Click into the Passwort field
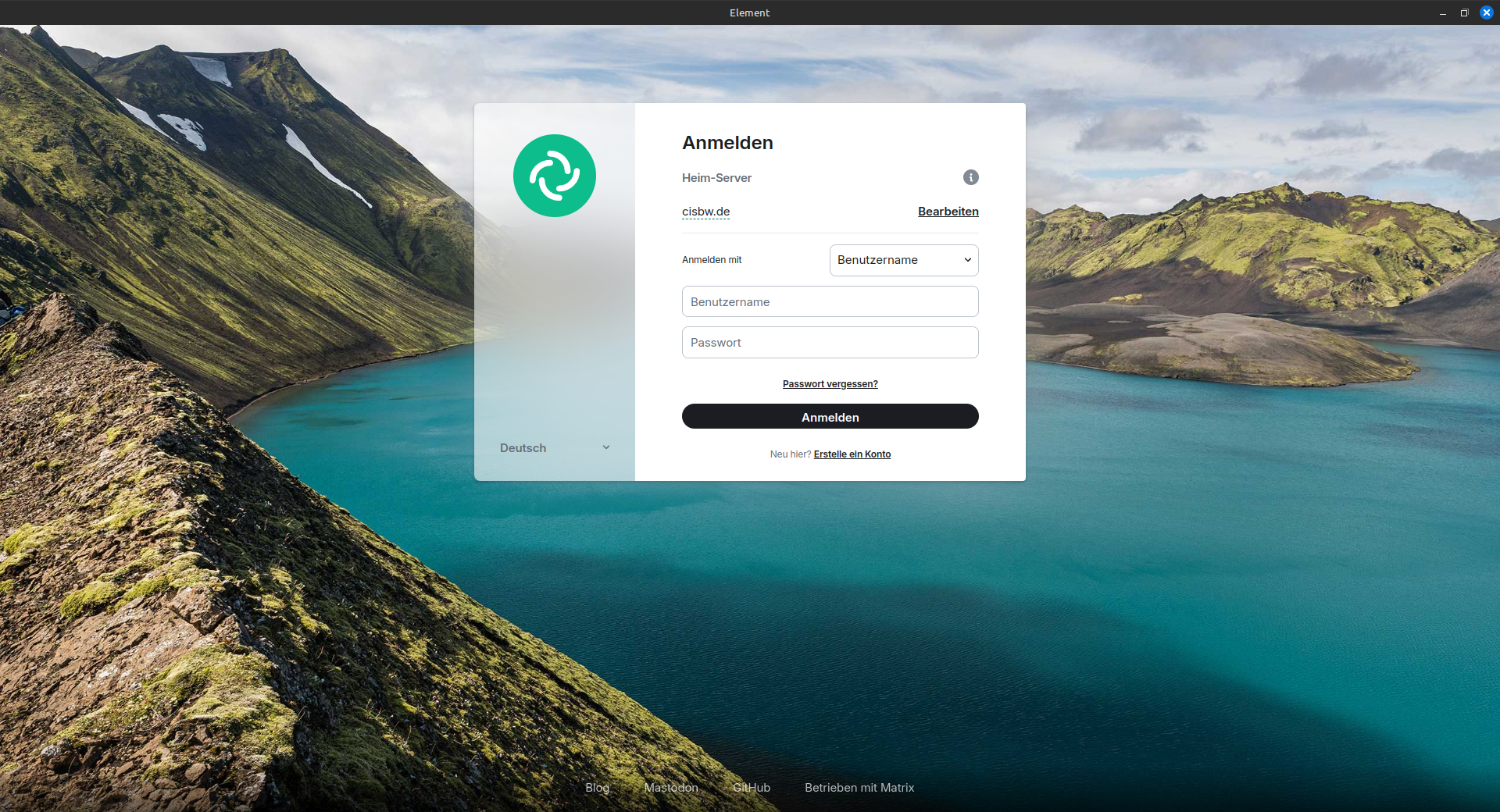 point(830,342)
